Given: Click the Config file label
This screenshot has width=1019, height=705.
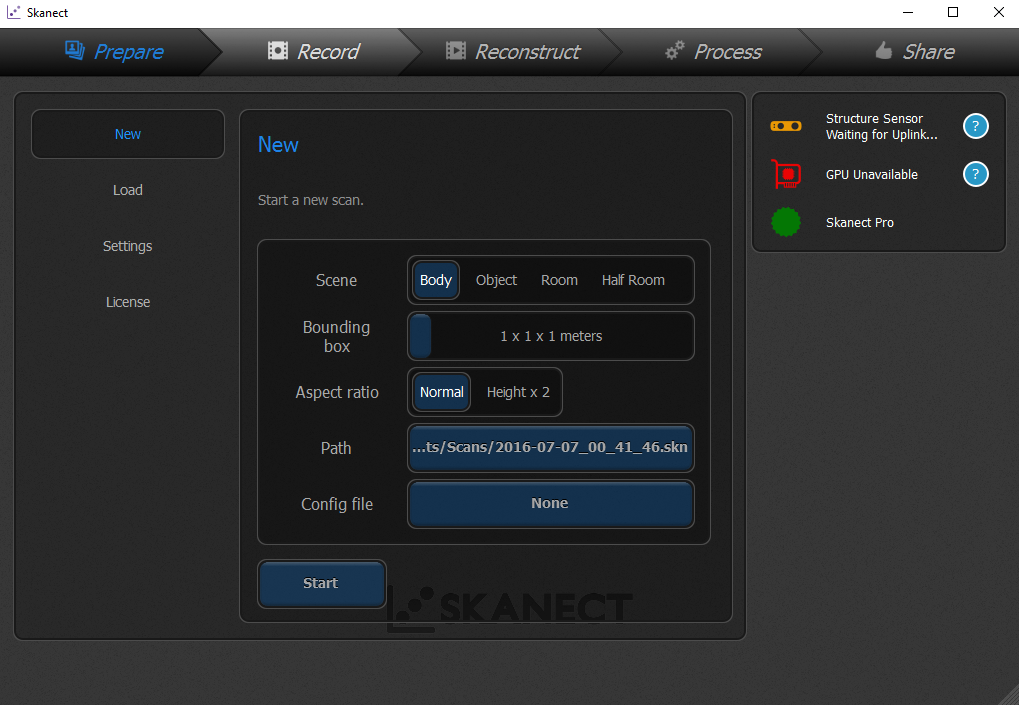Looking at the screenshot, I should [x=337, y=504].
